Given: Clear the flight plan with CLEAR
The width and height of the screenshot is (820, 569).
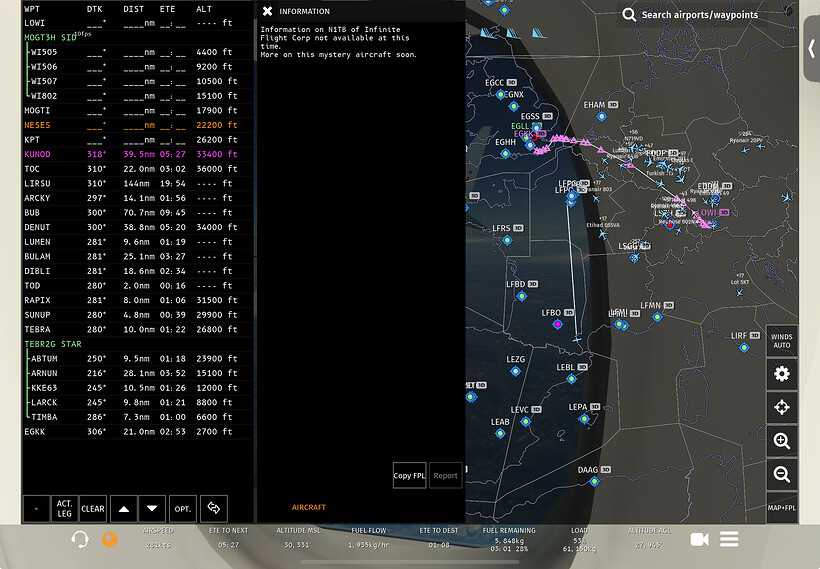Looking at the screenshot, I should click(x=93, y=509).
